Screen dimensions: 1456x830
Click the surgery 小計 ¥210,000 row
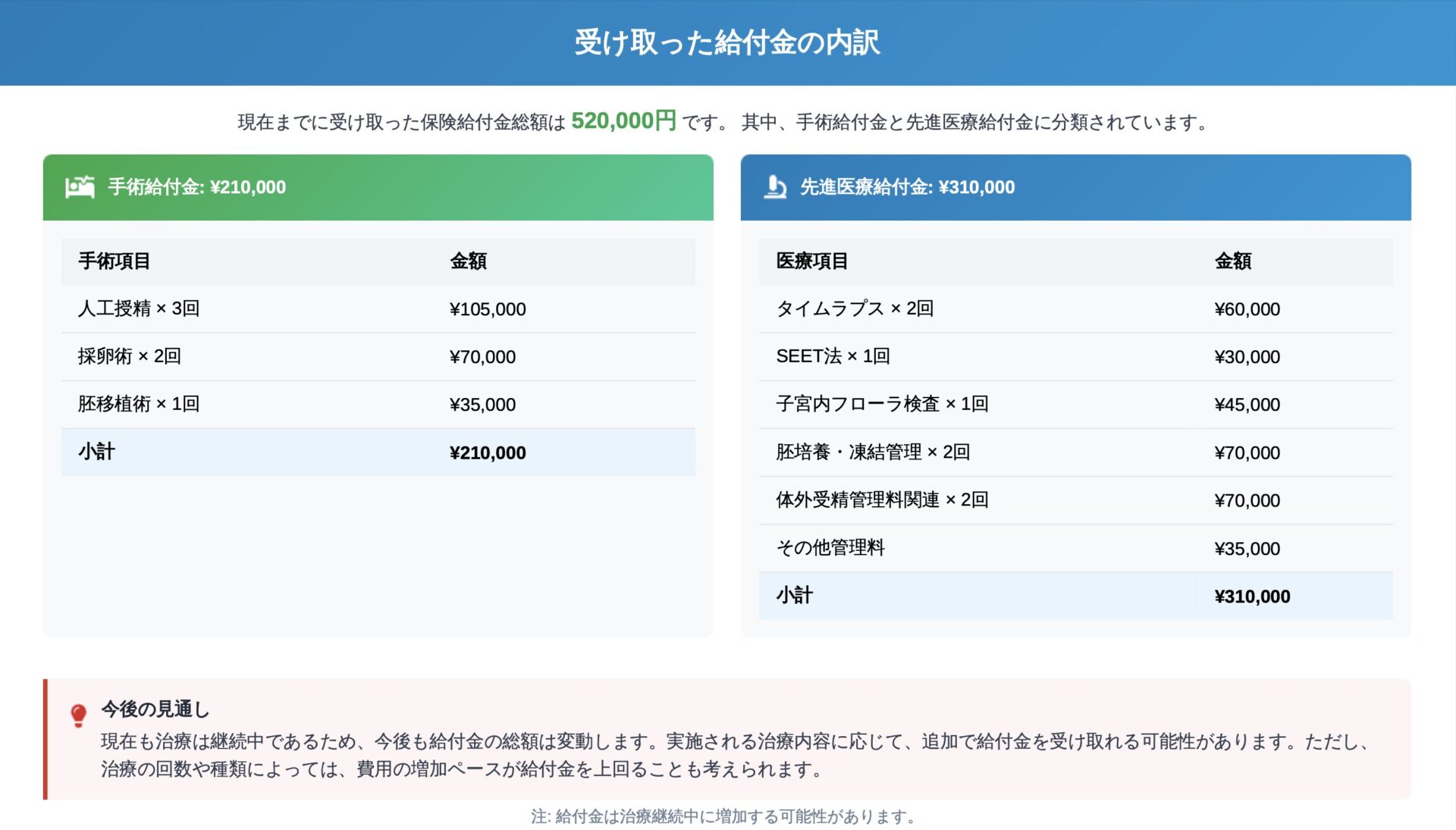click(x=378, y=452)
